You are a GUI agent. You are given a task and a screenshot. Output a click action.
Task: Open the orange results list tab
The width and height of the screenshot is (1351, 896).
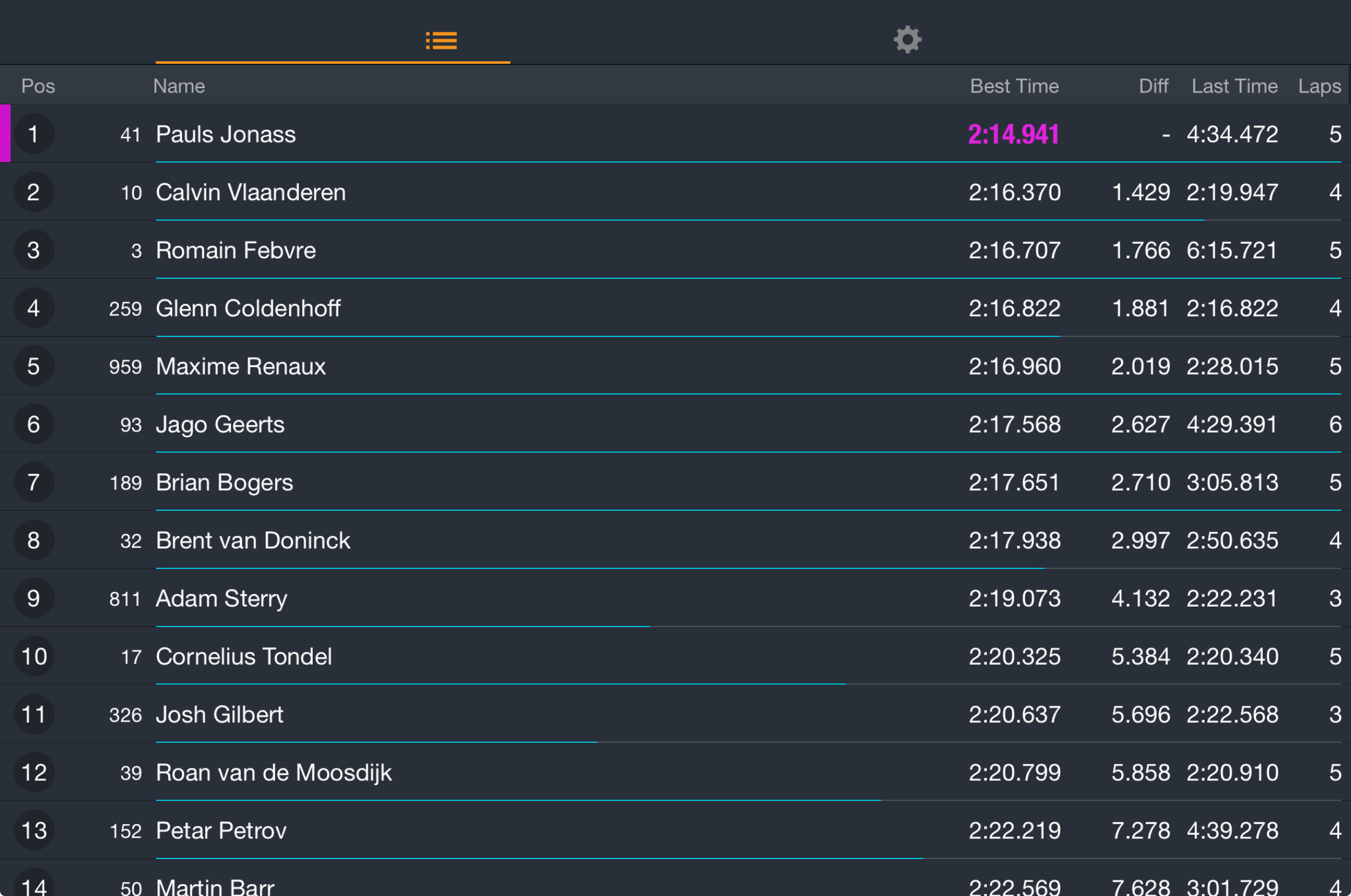point(441,41)
